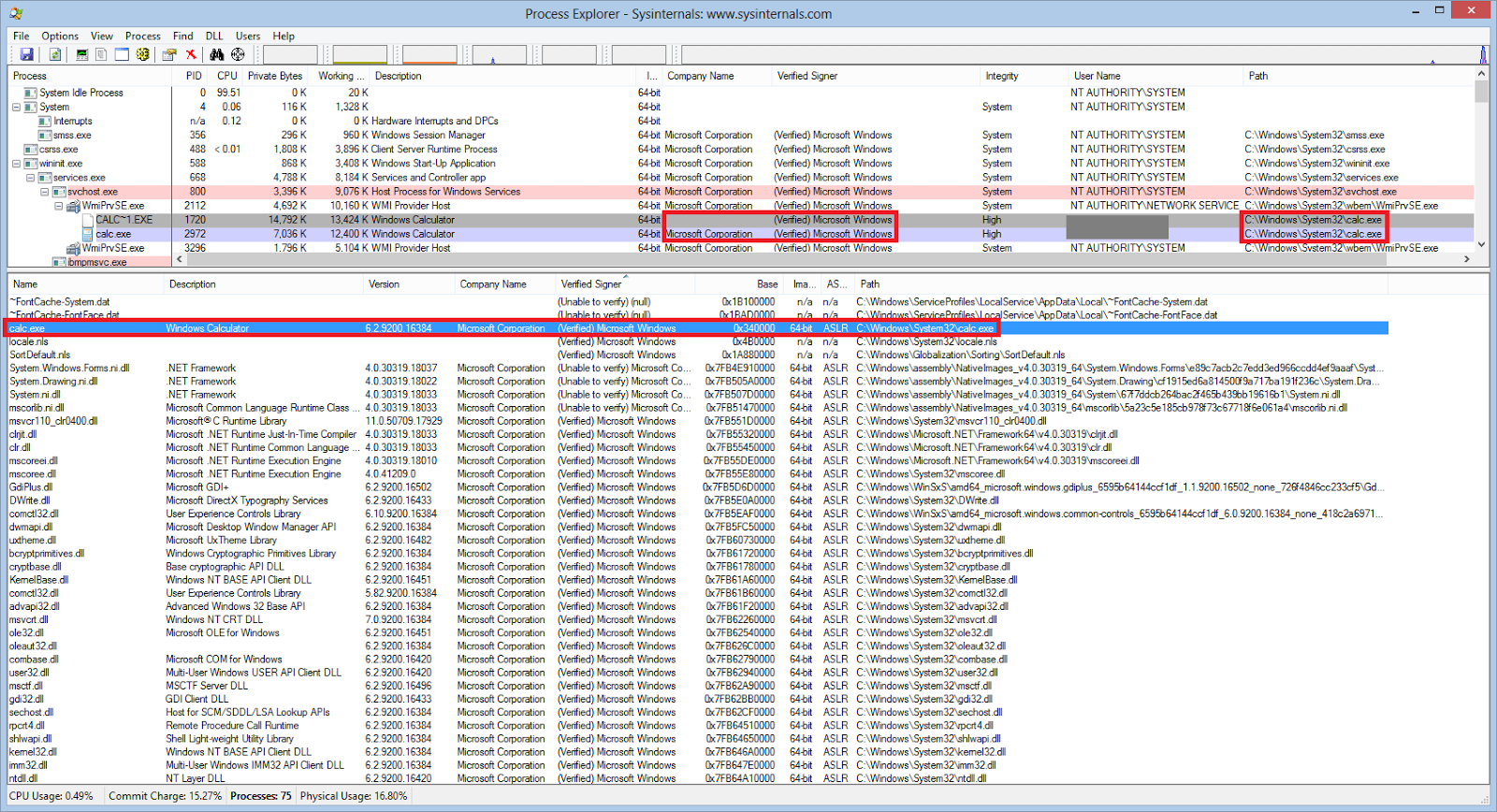This screenshot has height=812, width=1497.
Task: Click the blank file icon beside CALC~1.EXE
Action: [x=87, y=220]
